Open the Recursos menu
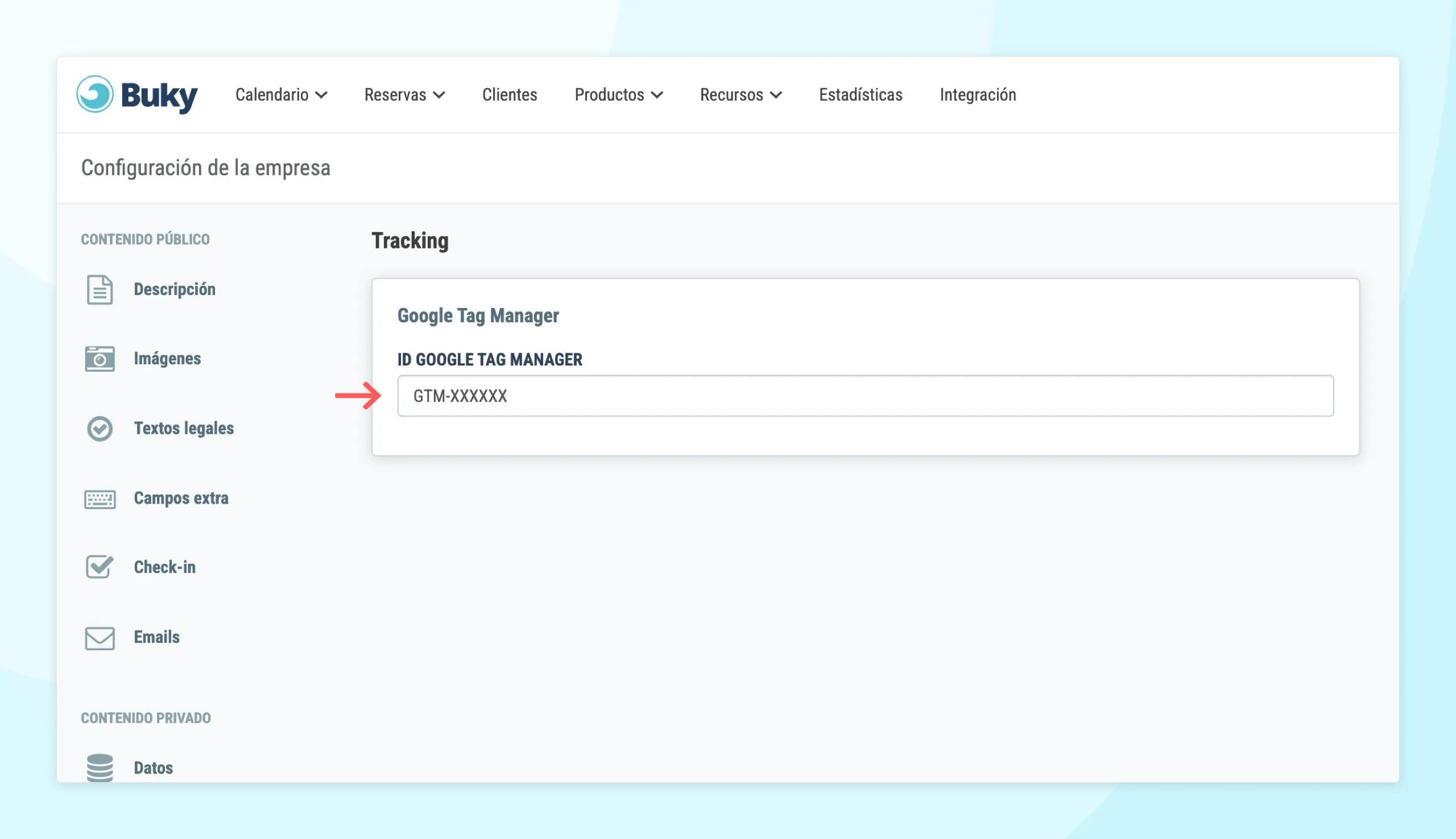Image resolution: width=1456 pixels, height=839 pixels. coord(741,94)
